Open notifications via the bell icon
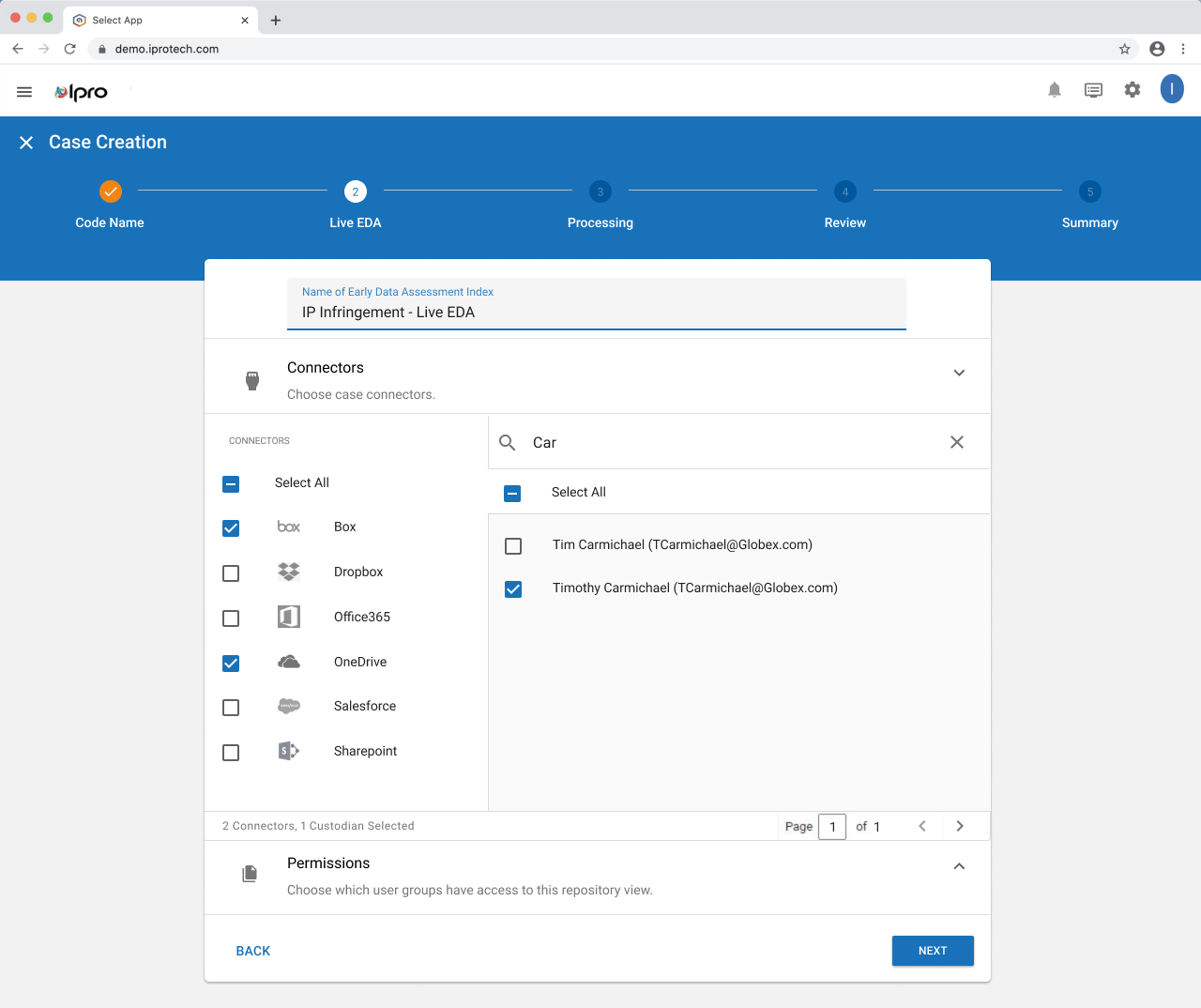The width and height of the screenshot is (1201, 1008). tap(1054, 89)
